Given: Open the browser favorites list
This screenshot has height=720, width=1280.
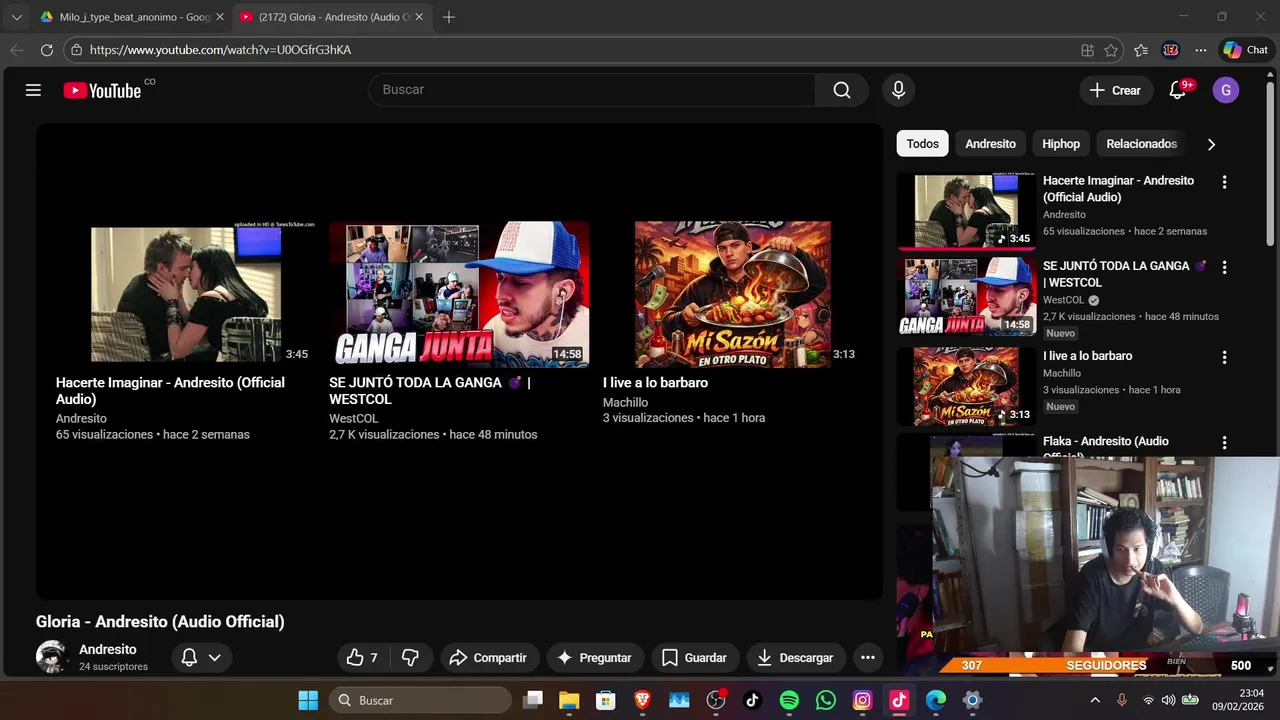Looking at the screenshot, I should 1141,50.
